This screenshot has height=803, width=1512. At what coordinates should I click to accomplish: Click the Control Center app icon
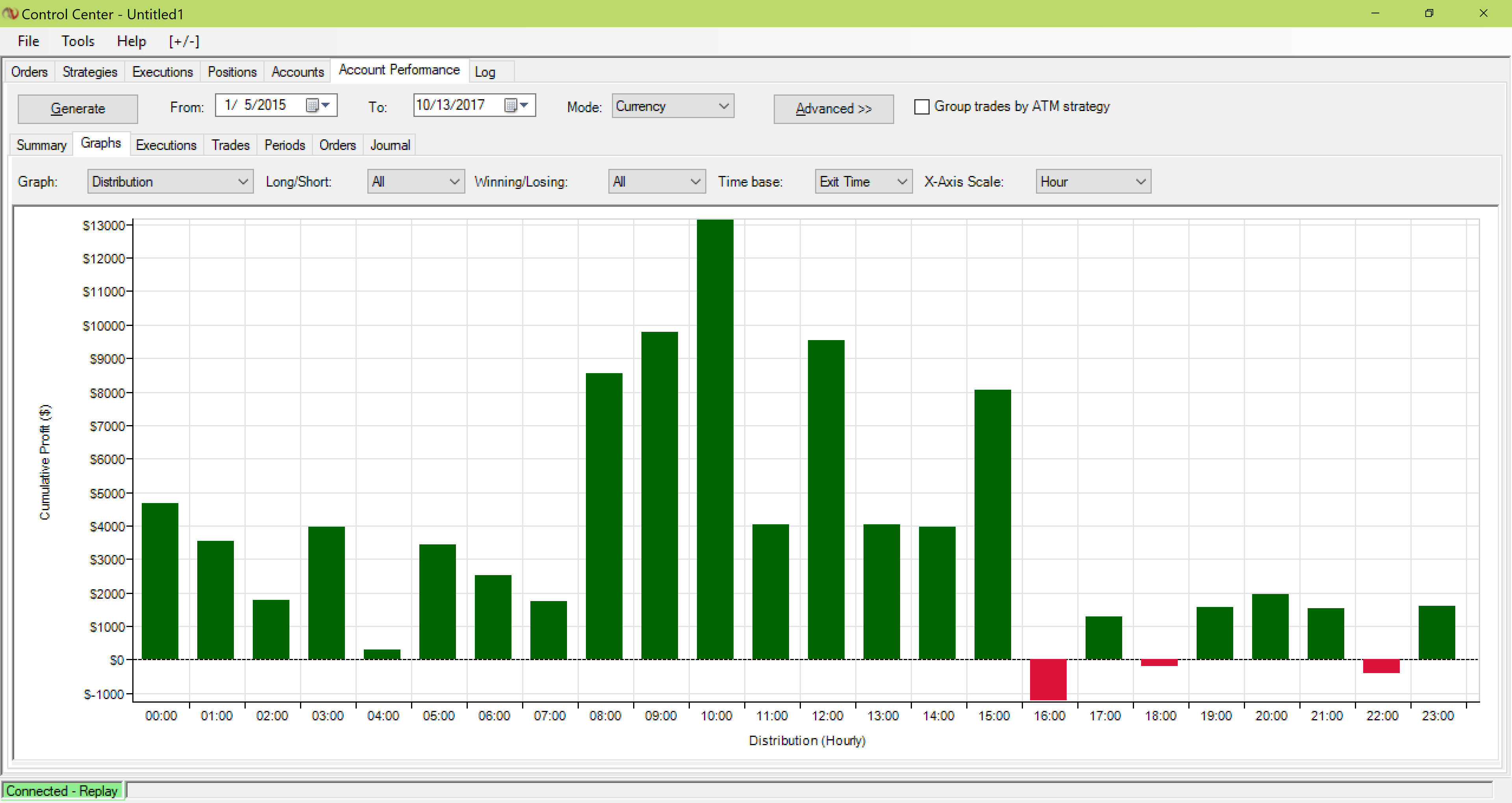11,13
